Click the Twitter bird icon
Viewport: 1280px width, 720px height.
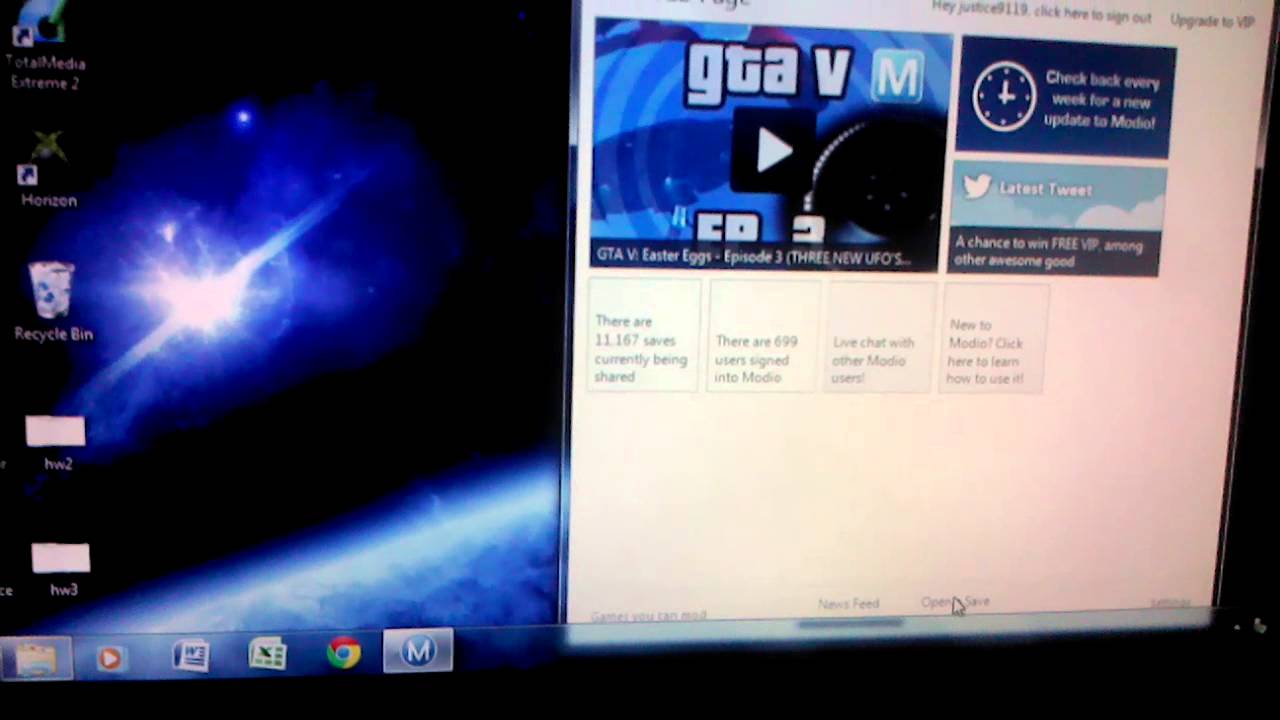coord(977,187)
